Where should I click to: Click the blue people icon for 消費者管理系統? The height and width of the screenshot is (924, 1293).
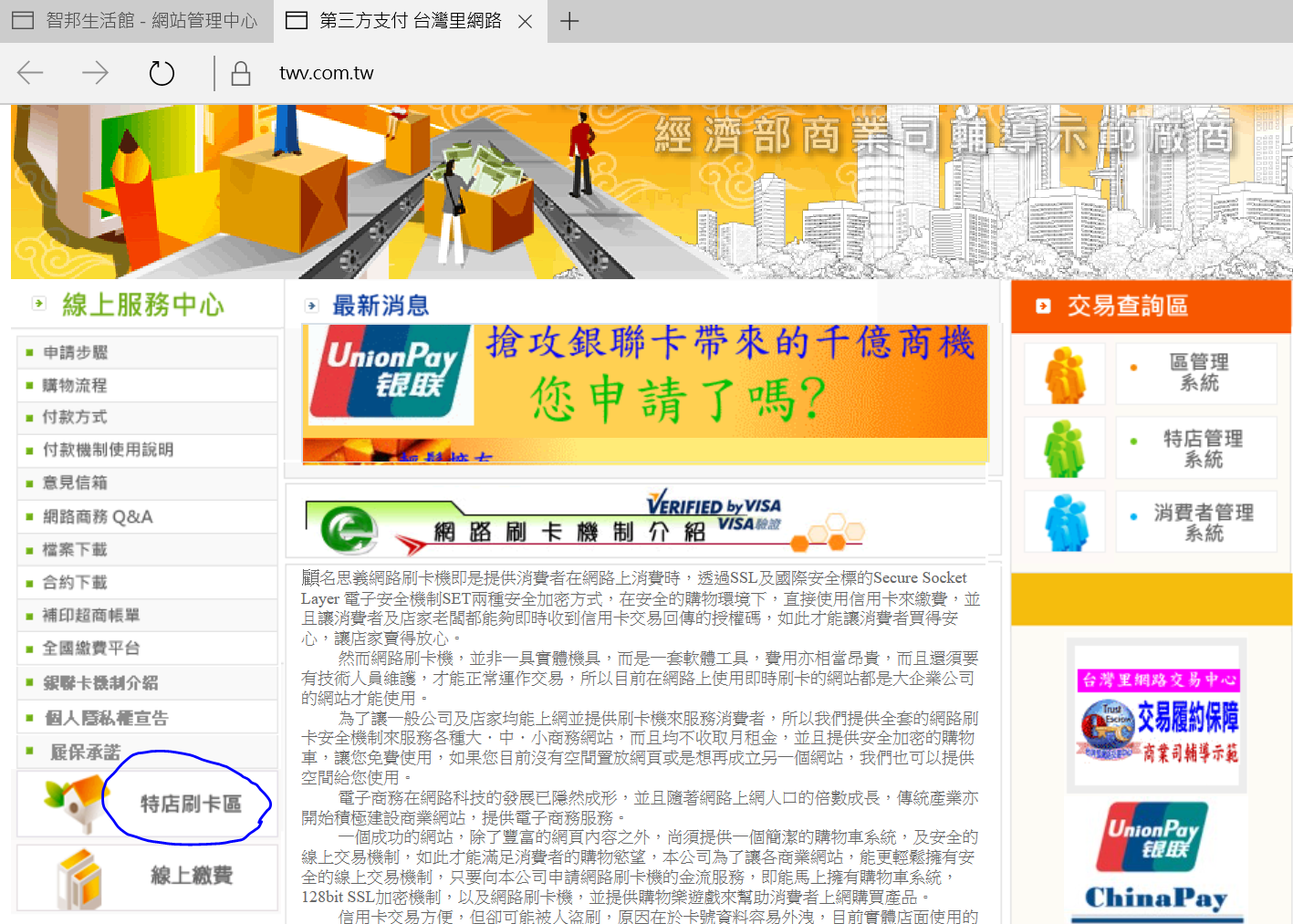(x=1064, y=522)
